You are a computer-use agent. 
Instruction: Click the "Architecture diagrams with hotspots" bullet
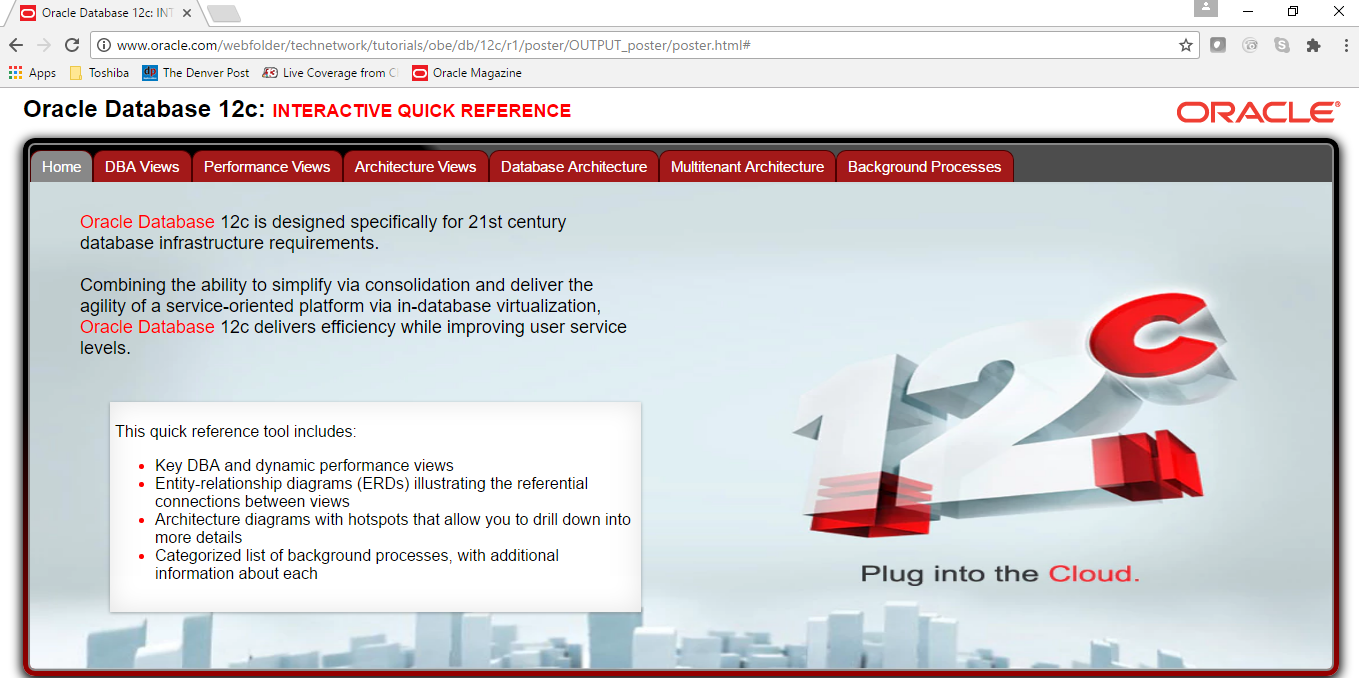[x=393, y=529]
